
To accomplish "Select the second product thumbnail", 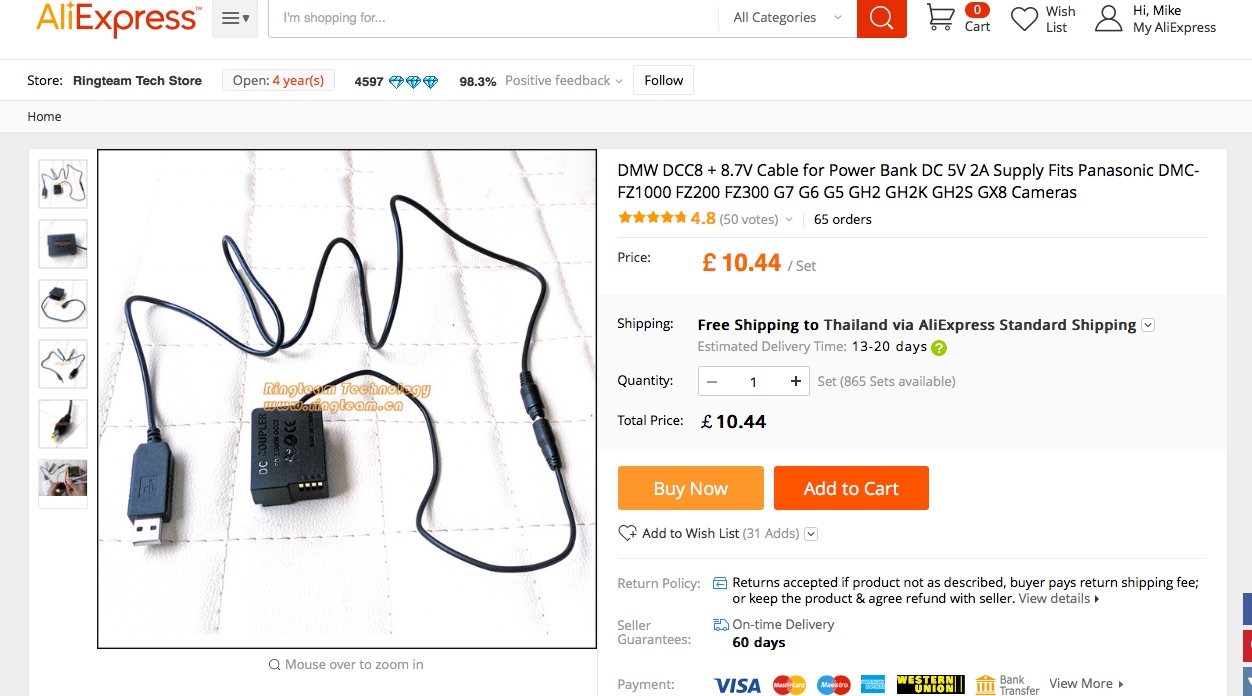I will tap(63, 244).
